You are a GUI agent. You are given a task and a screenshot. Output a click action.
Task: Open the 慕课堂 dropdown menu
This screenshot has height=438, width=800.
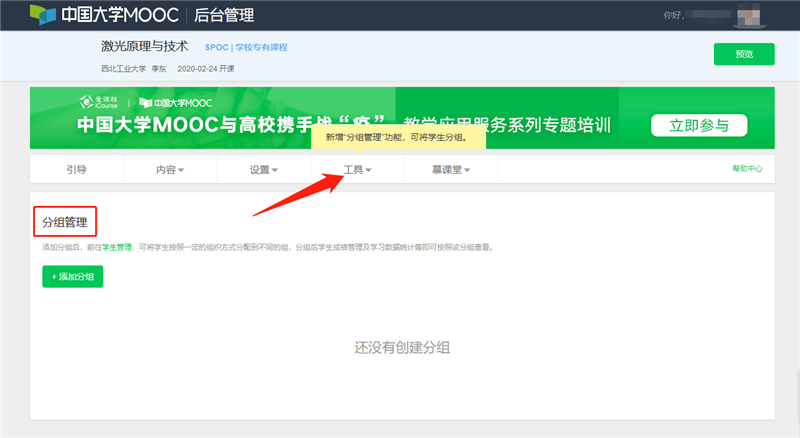(x=451, y=170)
